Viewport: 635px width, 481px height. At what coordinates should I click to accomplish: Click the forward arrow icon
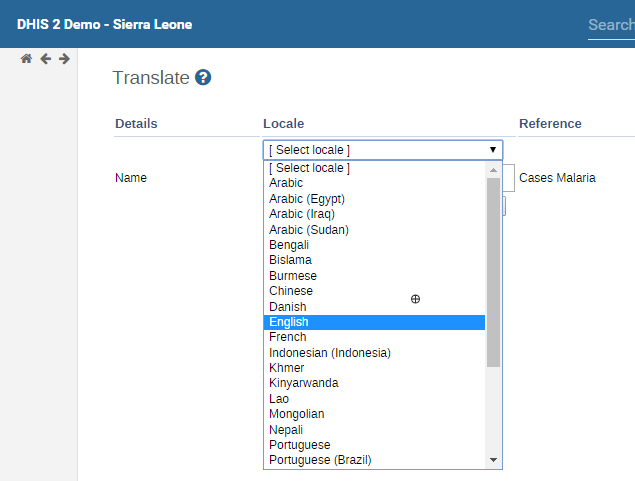64,59
